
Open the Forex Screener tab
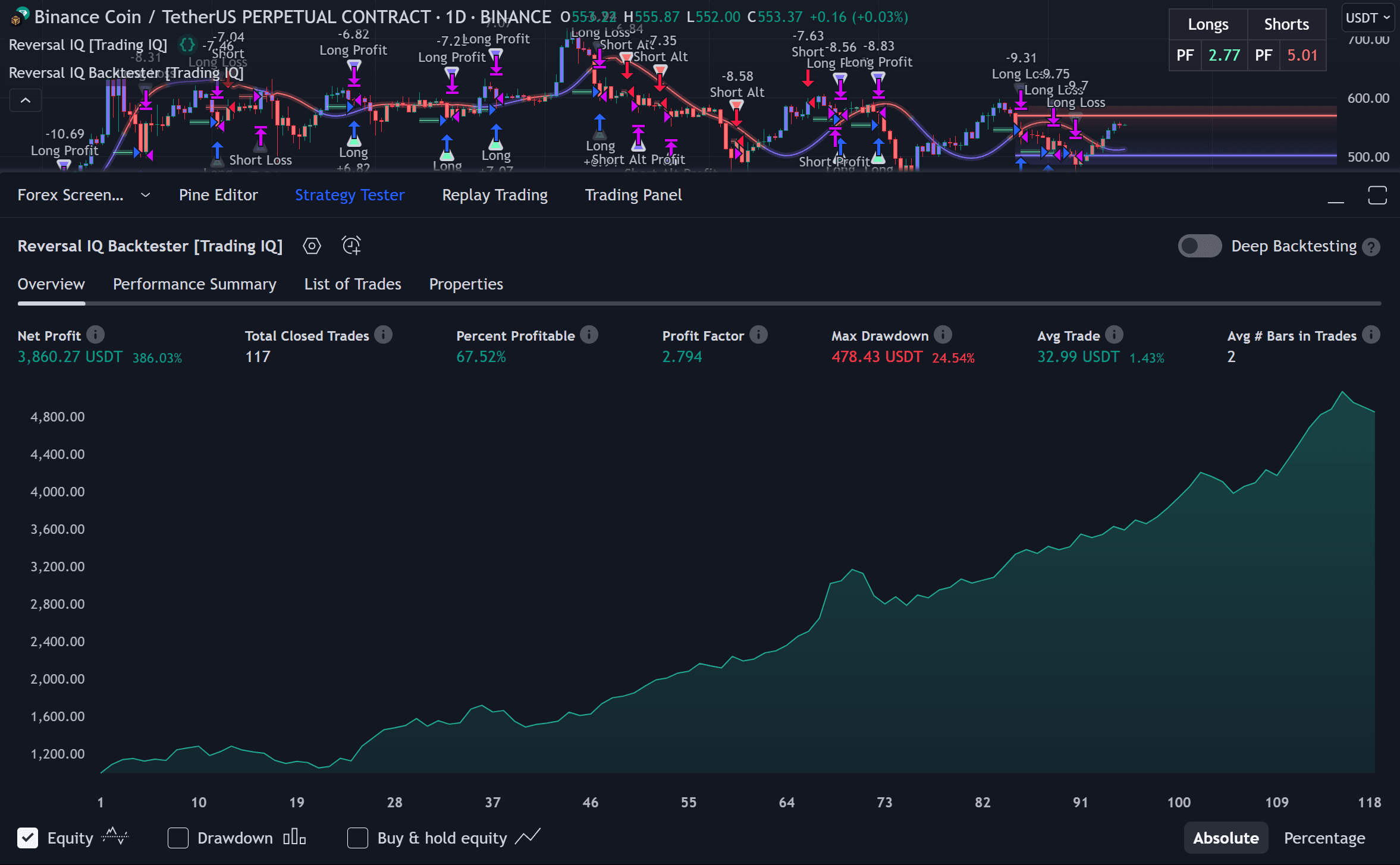click(x=70, y=195)
